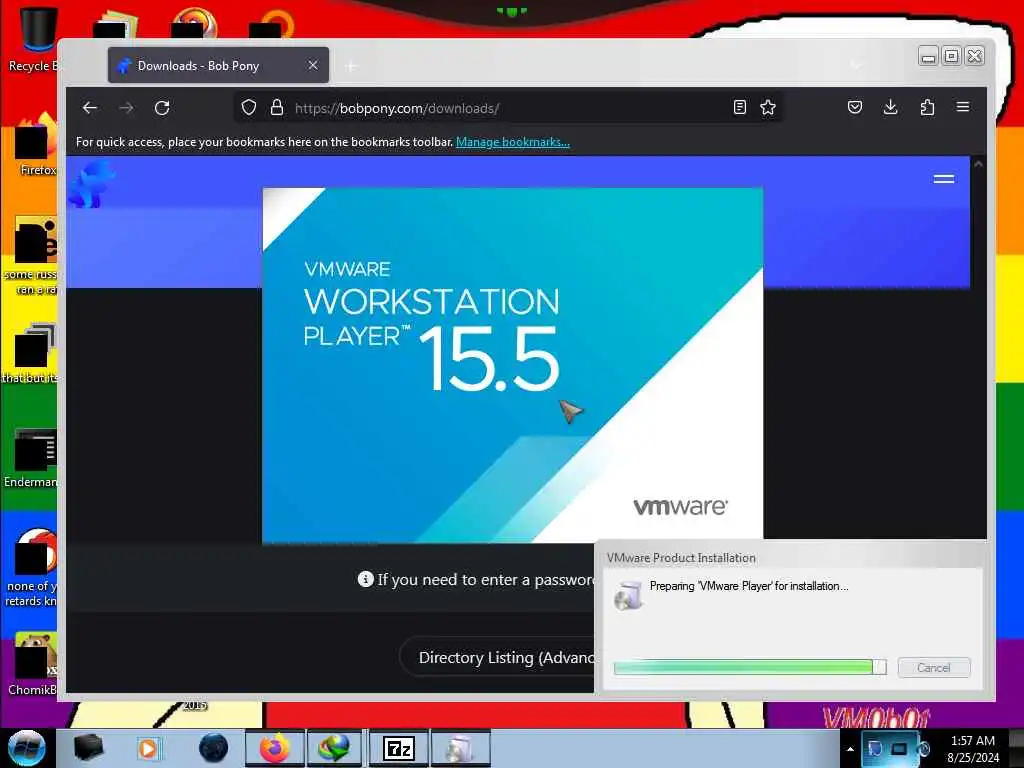View site security padlock info
Screen dimensions: 1024x768
click(277, 108)
